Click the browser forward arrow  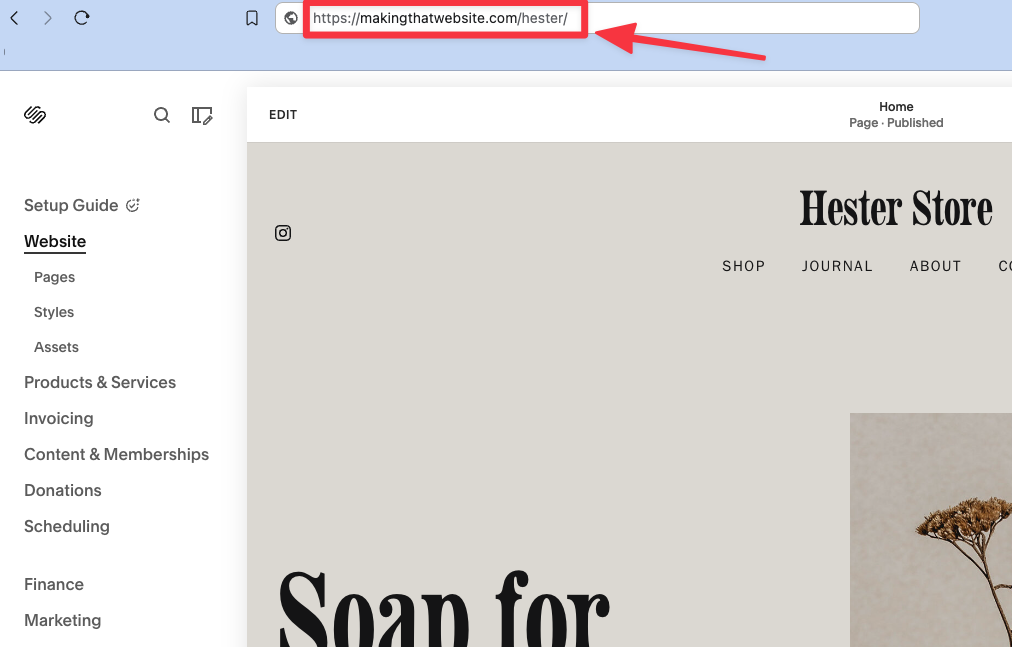coord(47,17)
